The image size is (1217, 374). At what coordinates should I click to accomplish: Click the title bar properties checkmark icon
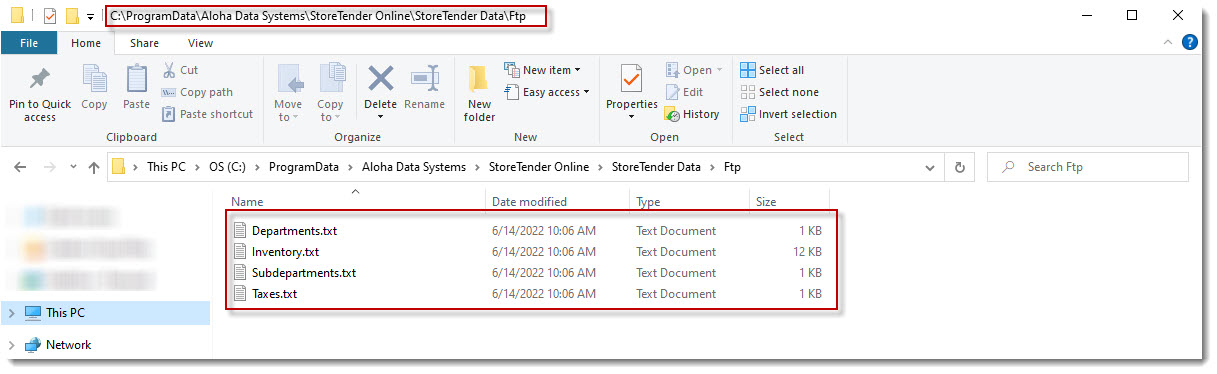[49, 15]
